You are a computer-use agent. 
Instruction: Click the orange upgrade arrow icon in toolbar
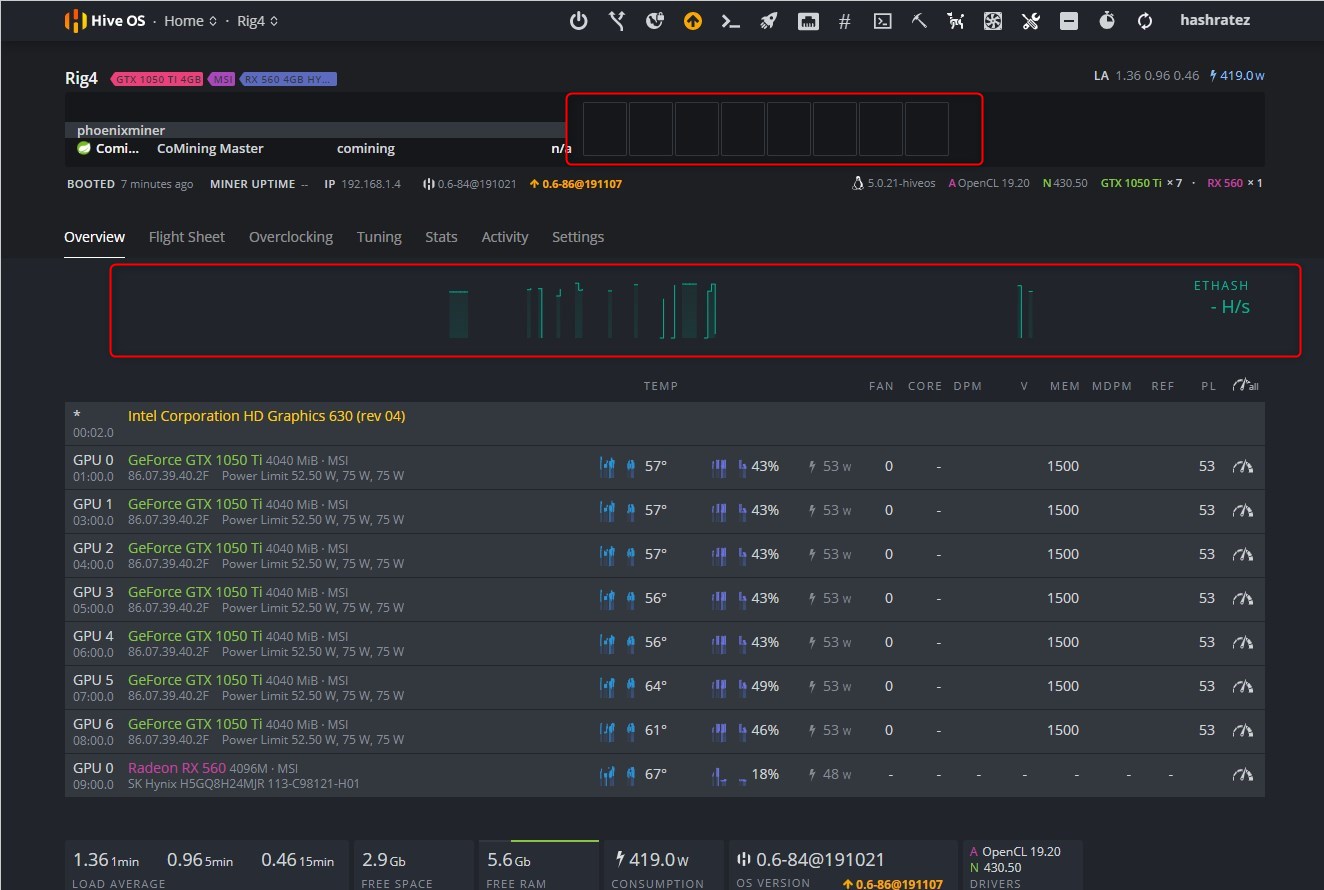click(693, 21)
